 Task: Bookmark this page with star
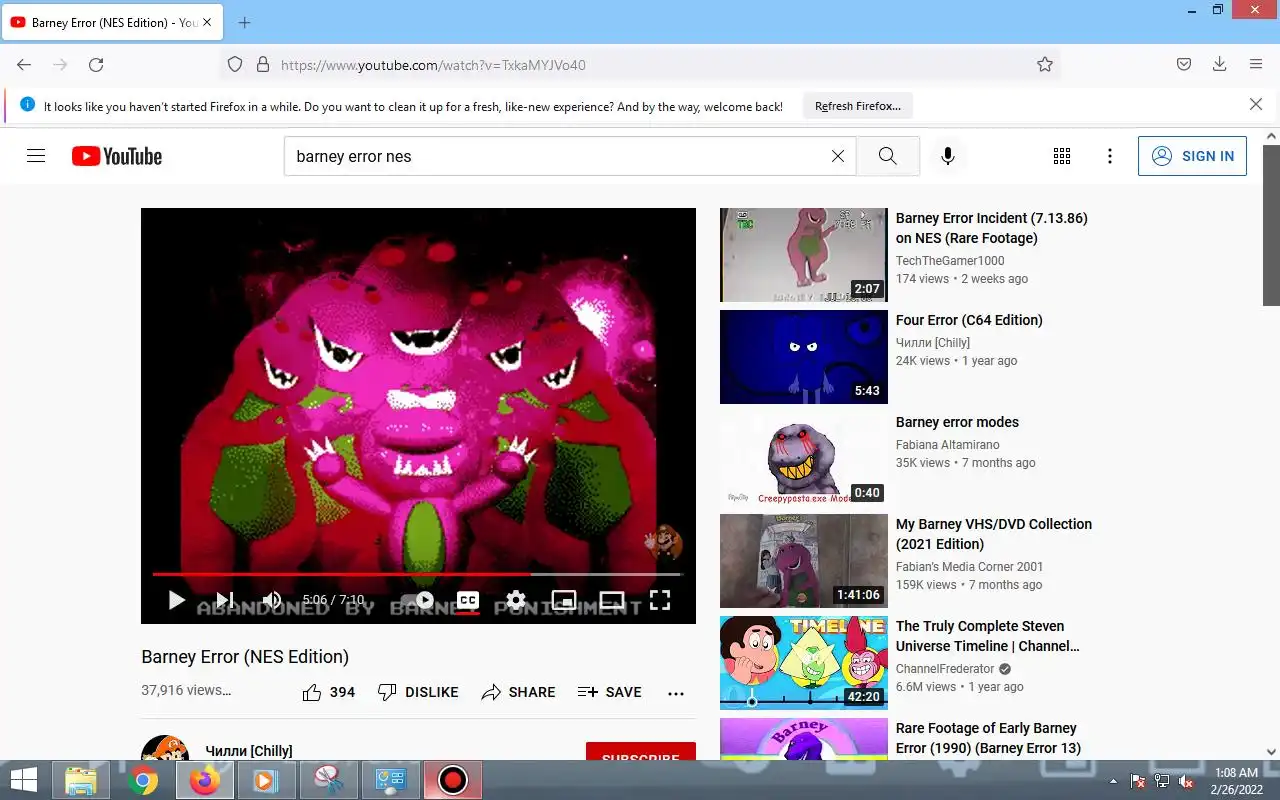coord(1045,65)
